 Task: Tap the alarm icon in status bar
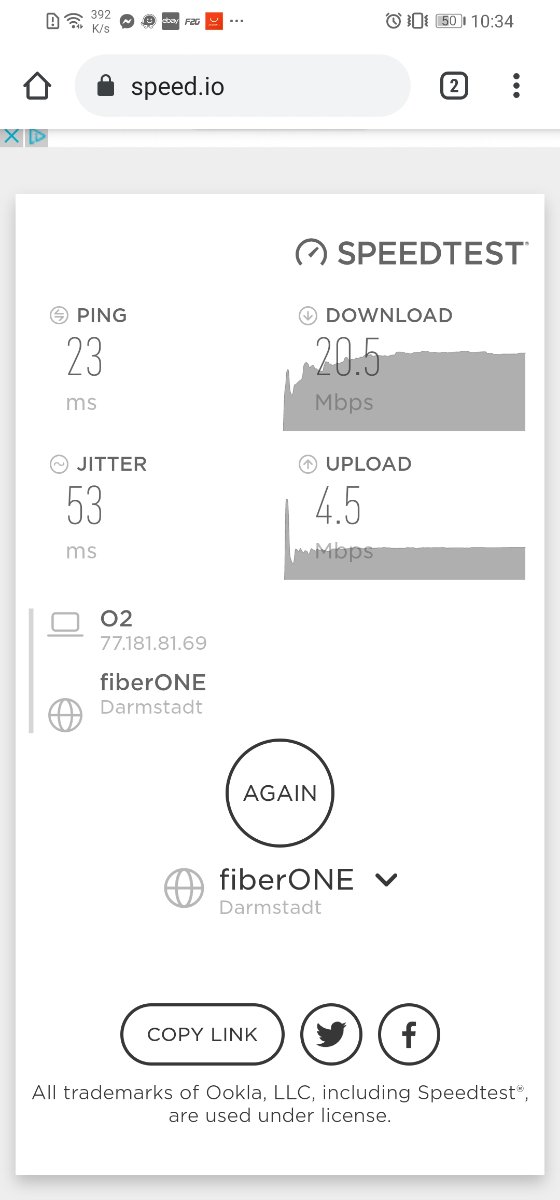point(393,20)
